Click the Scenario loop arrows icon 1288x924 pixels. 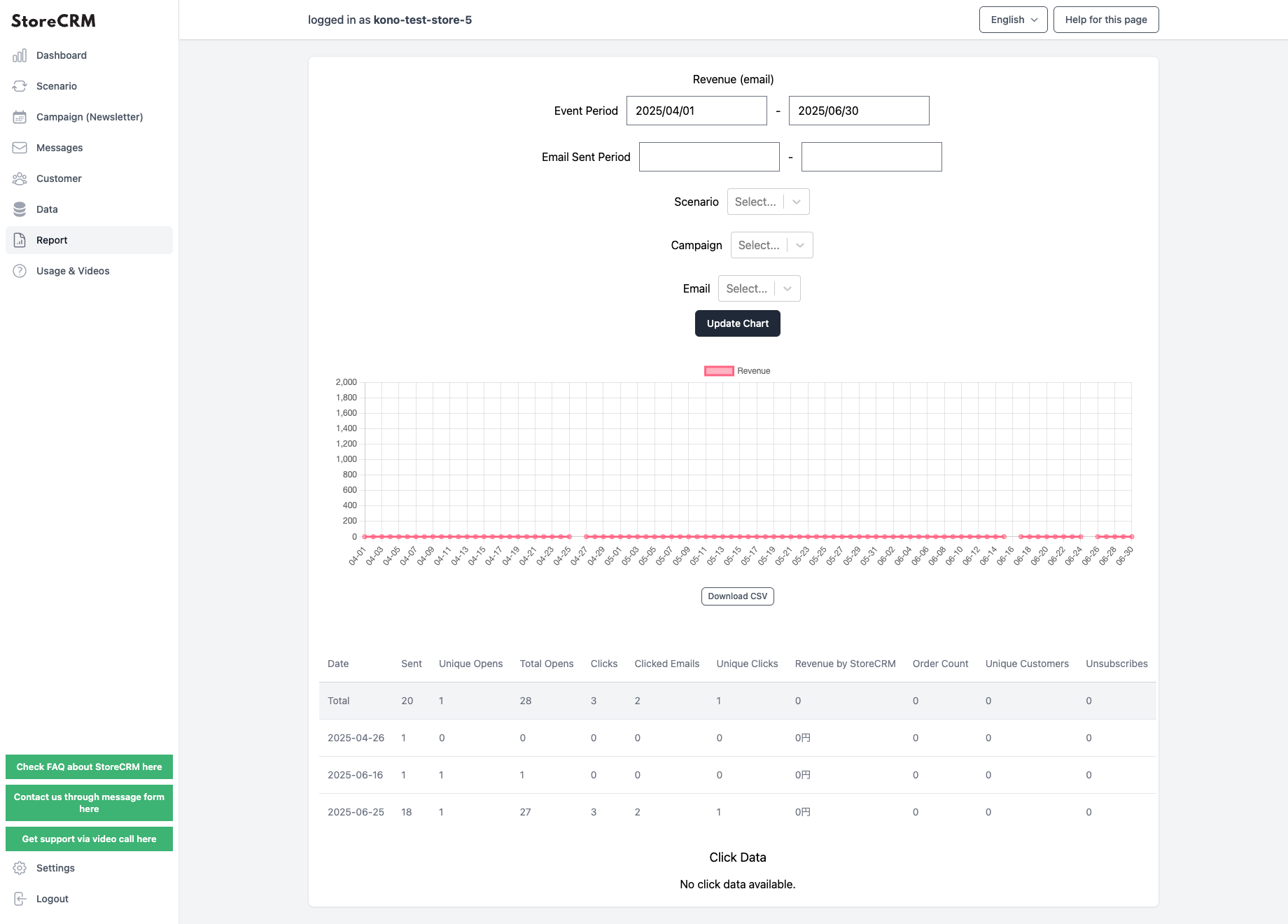(x=20, y=86)
